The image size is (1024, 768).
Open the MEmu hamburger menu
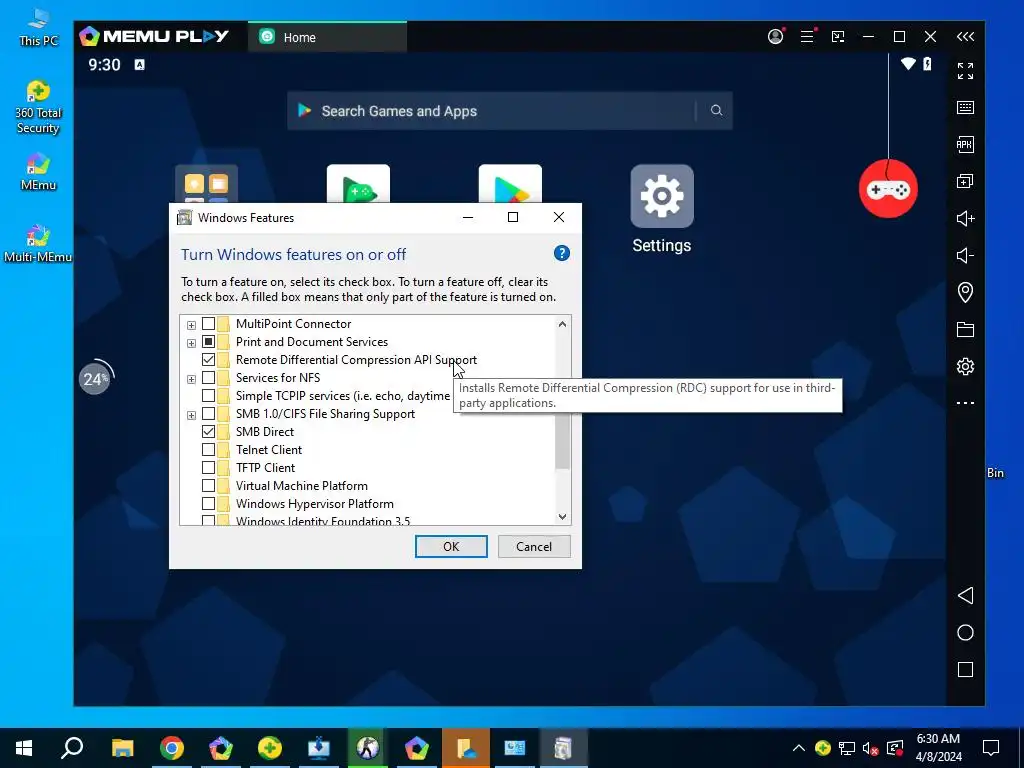(808, 37)
